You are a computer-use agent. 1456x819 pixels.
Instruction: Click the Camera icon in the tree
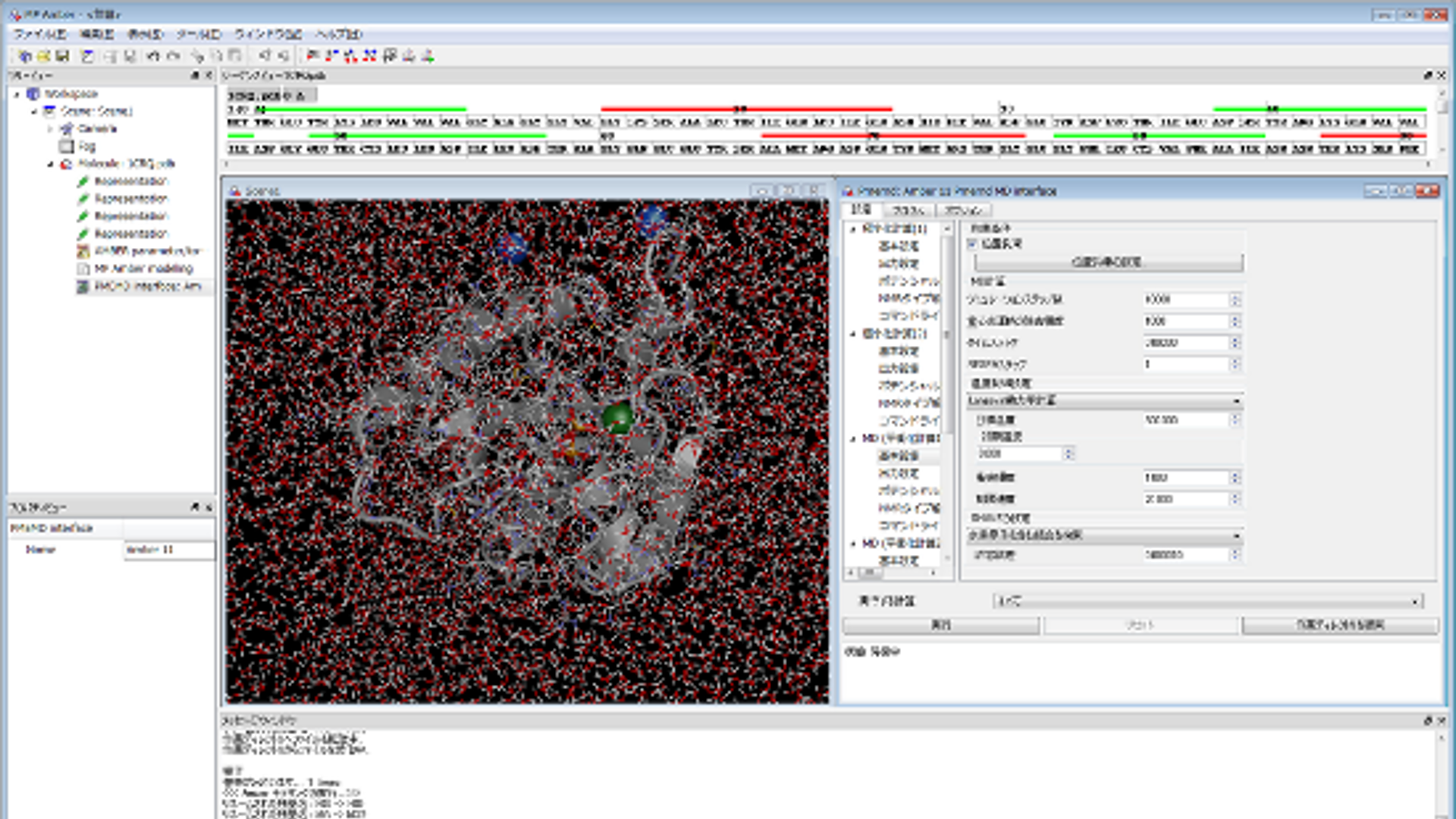(x=67, y=128)
